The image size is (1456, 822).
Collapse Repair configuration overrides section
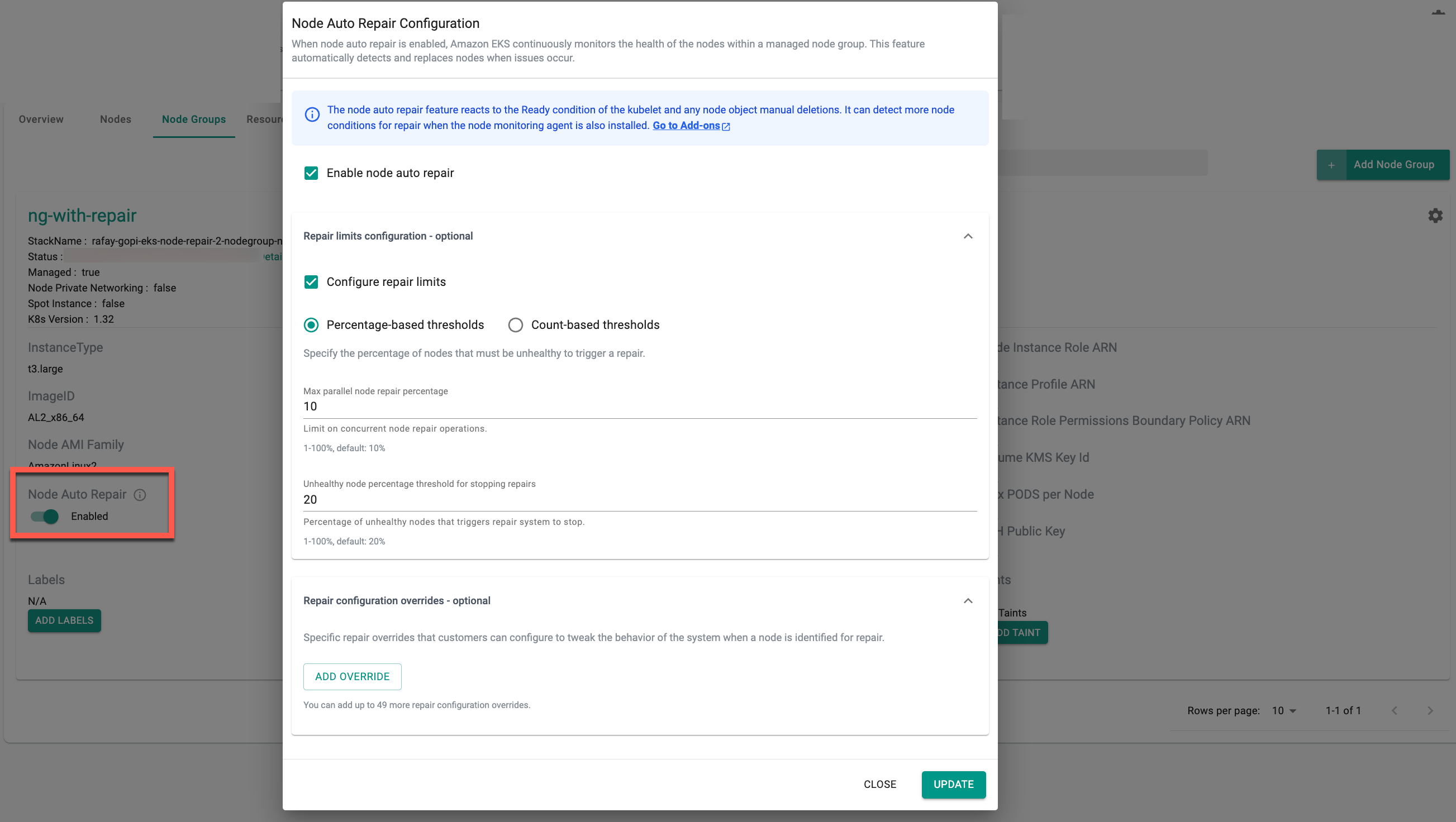tap(968, 600)
